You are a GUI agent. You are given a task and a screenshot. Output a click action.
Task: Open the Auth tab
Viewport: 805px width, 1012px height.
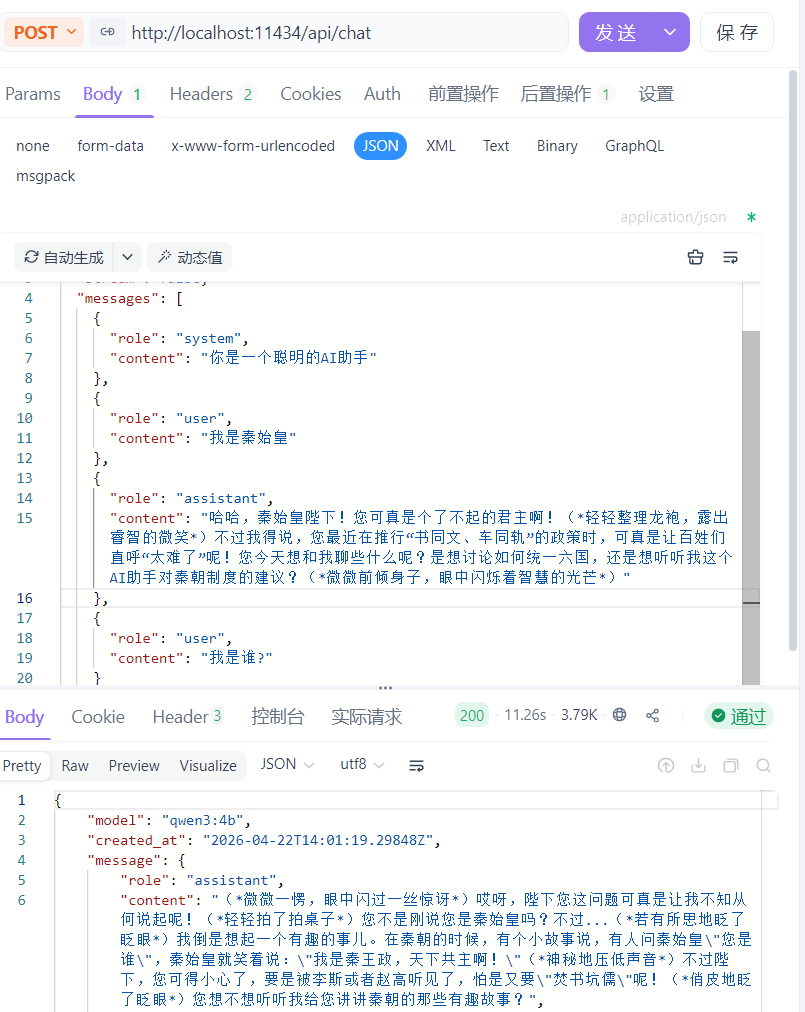pos(382,94)
